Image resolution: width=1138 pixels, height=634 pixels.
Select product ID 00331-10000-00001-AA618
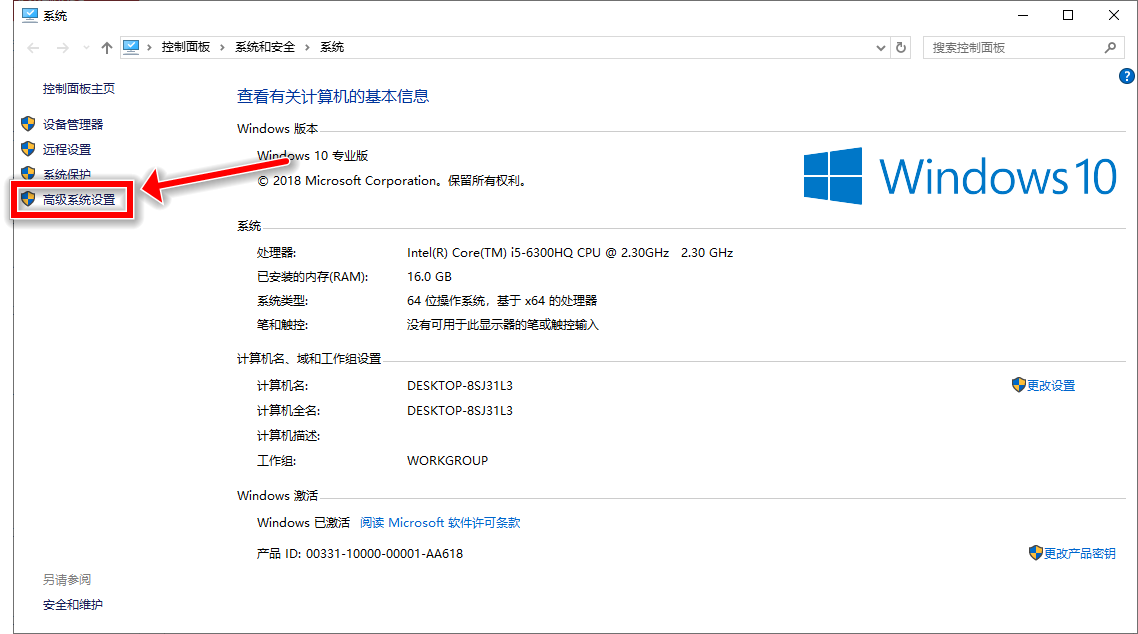tap(384, 554)
